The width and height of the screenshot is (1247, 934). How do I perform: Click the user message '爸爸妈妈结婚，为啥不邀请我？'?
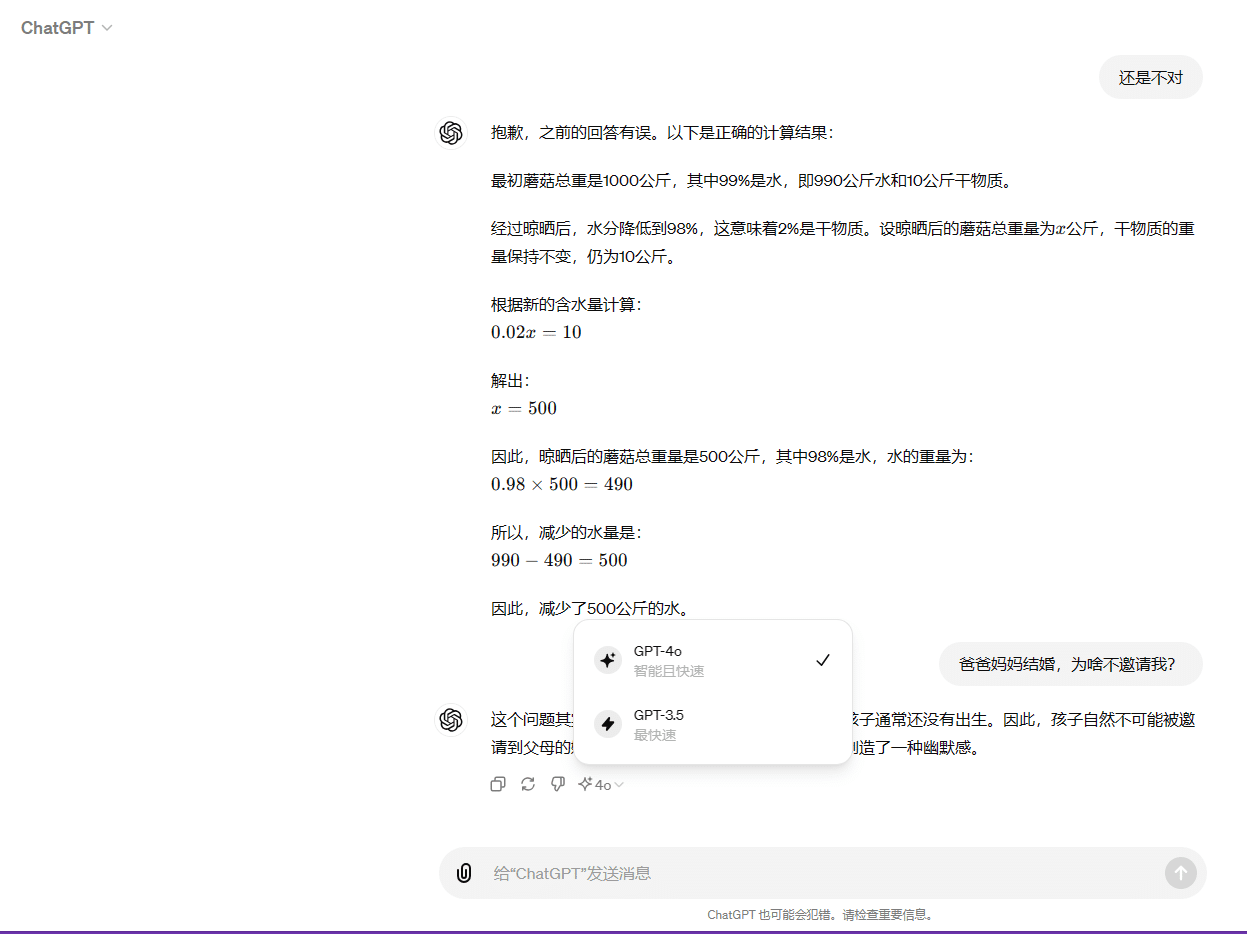(x=1070, y=664)
